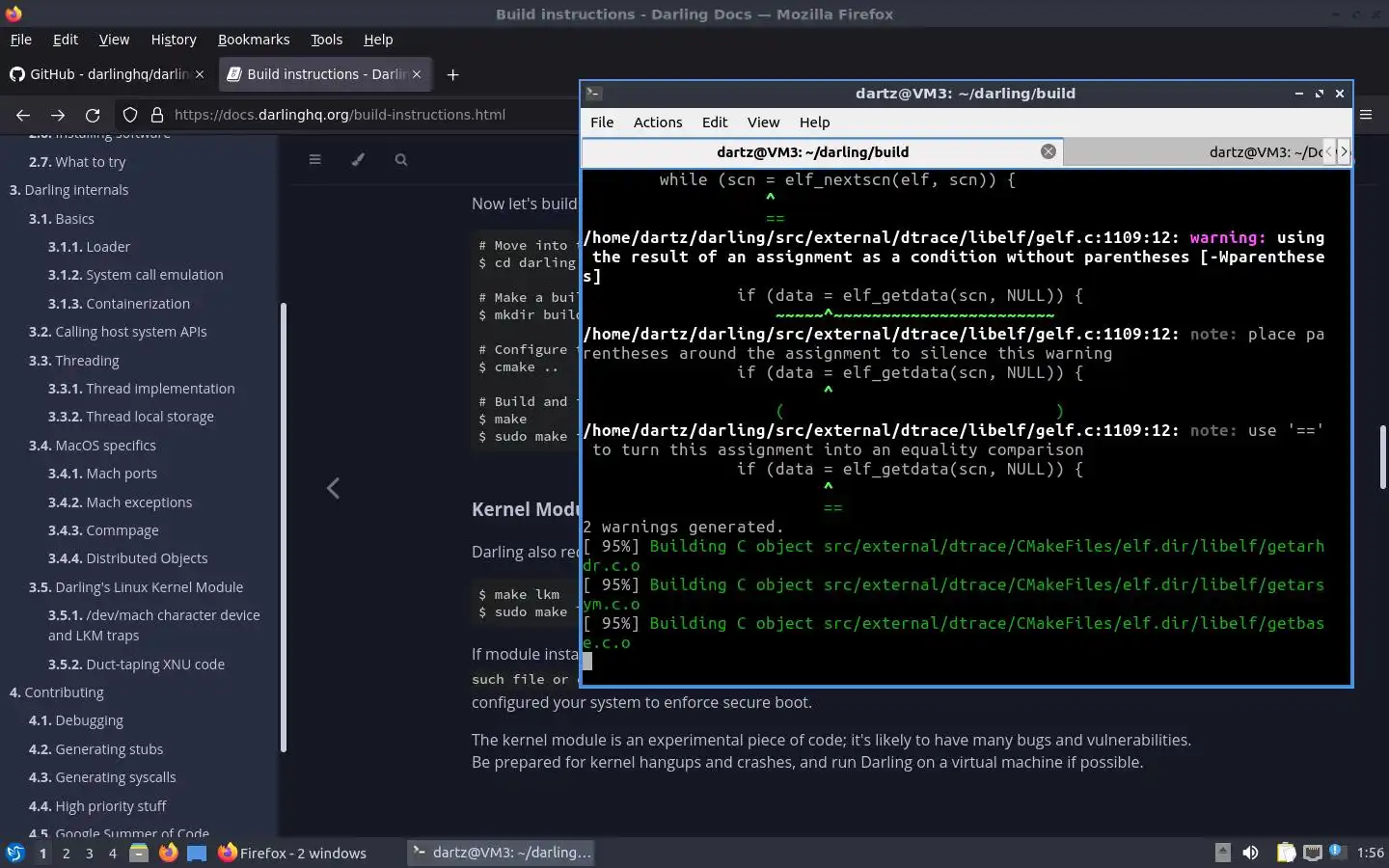Open 3.1.1. Loader docs page

(x=89, y=247)
